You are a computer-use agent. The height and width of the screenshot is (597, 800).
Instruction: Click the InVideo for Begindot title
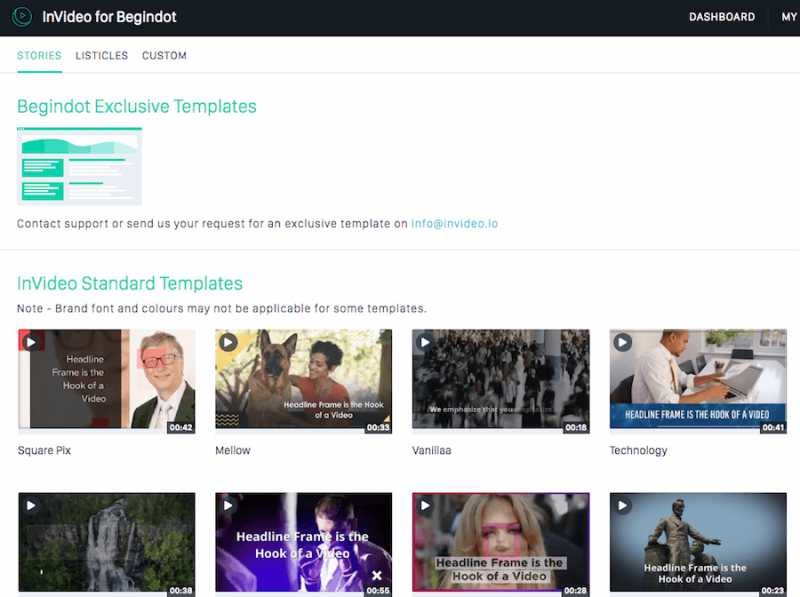pyautogui.click(x=109, y=17)
